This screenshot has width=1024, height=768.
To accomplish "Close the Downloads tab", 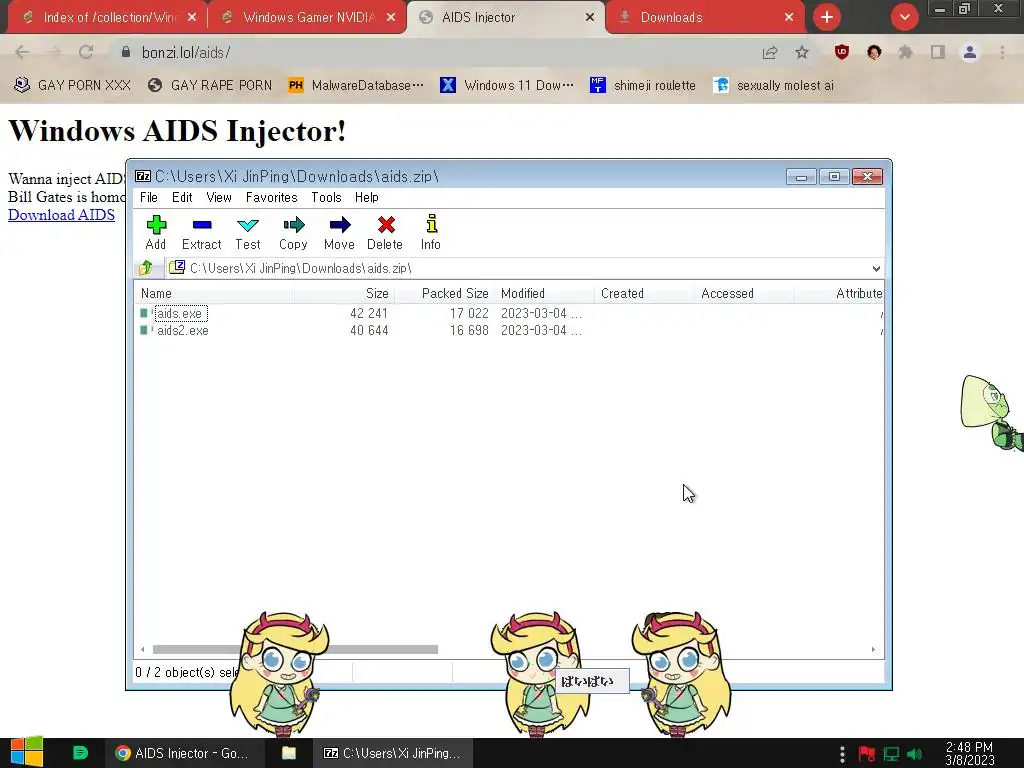I will (x=789, y=18).
